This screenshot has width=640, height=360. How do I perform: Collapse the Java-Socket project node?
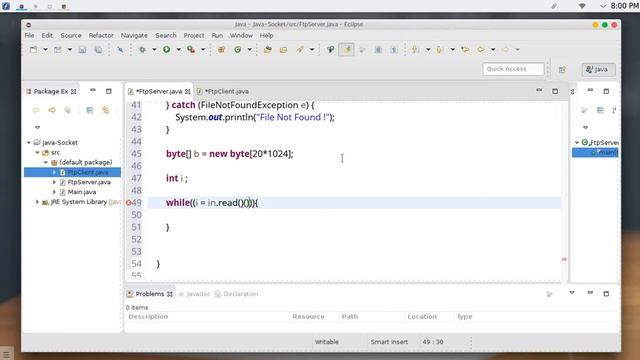coord(29,142)
